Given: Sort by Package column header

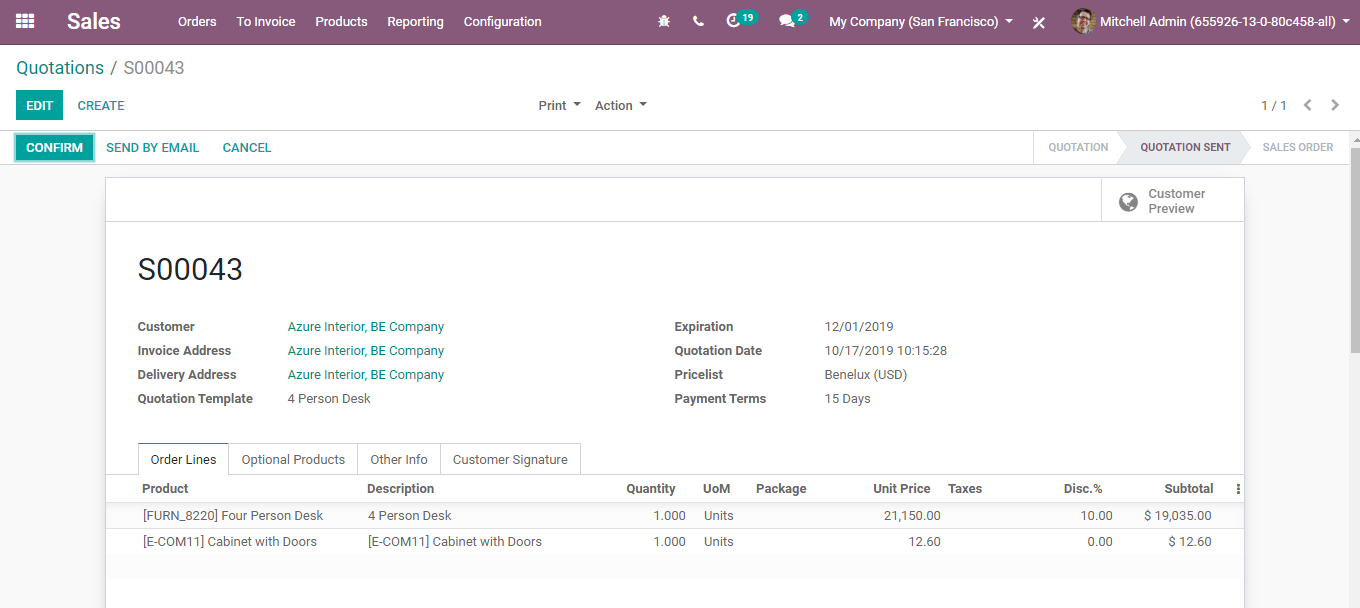Looking at the screenshot, I should tap(781, 489).
